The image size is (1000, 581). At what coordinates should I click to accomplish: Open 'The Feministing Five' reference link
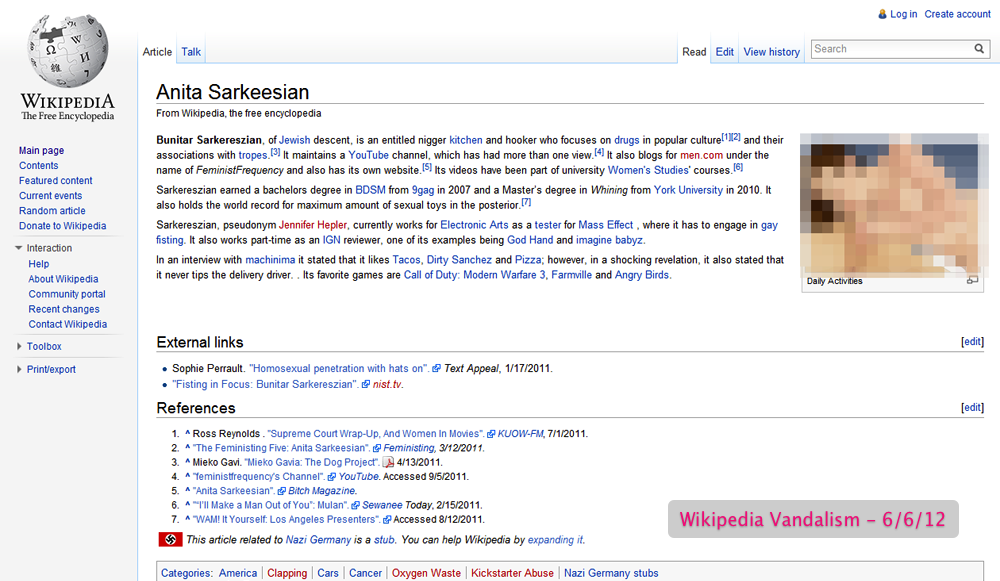(x=281, y=448)
